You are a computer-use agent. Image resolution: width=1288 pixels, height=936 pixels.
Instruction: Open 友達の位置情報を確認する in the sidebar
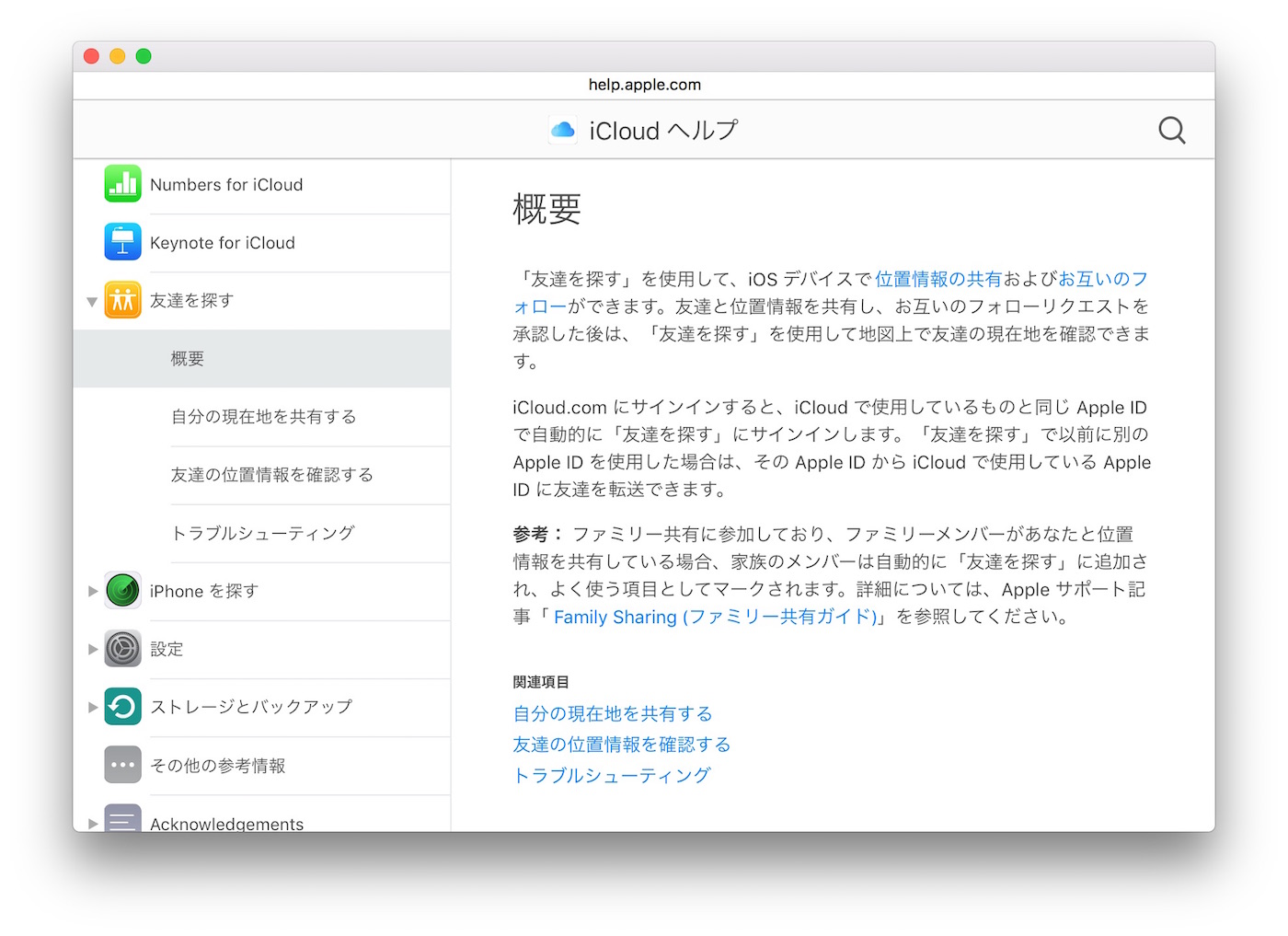coord(271,475)
